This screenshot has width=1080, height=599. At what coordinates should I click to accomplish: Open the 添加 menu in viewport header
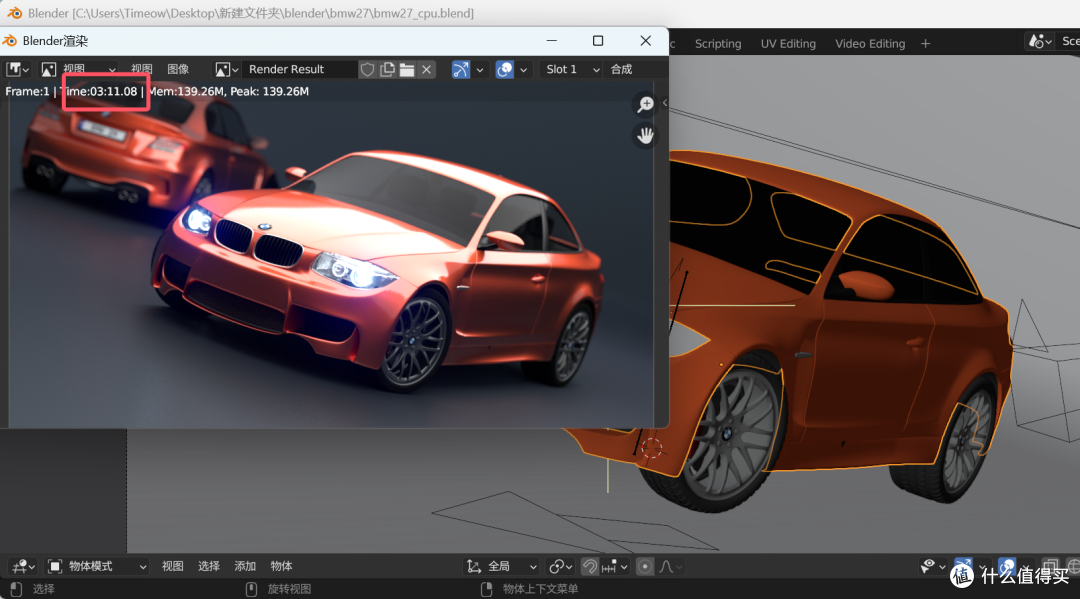[x=245, y=567]
